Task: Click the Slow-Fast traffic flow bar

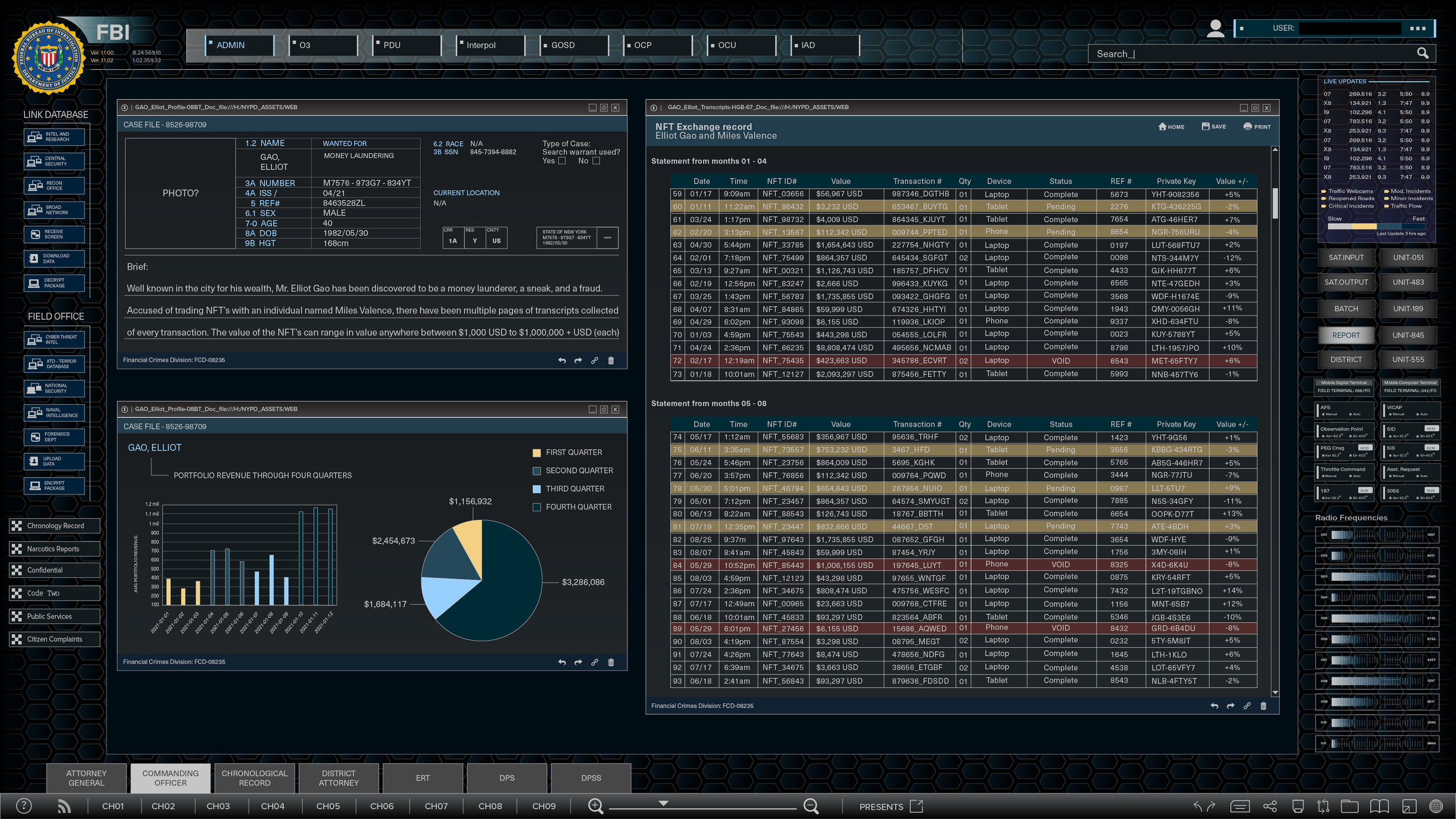Action: pyautogui.click(x=1376, y=227)
